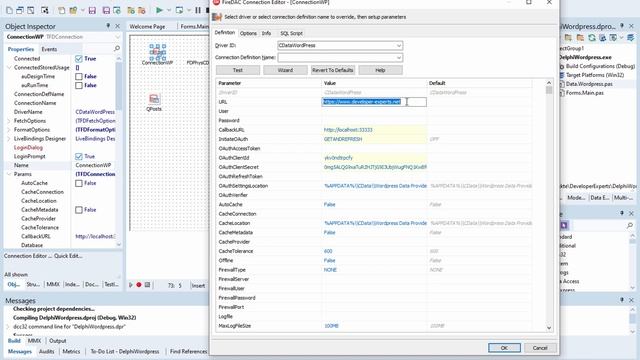The width and height of the screenshot is (640, 360).
Task: Open the Events tab in Object Inspector
Action: coord(49,49)
